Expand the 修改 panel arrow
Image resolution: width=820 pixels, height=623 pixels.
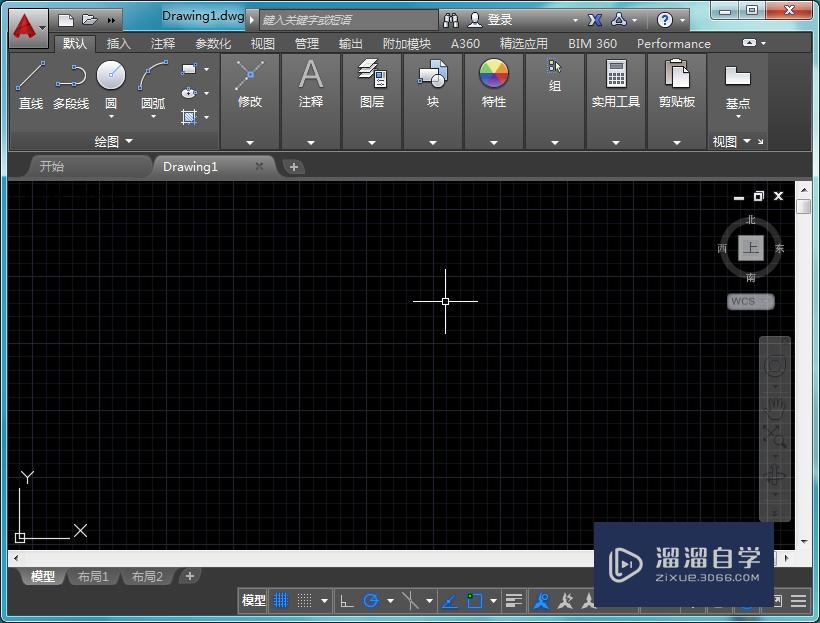[x=249, y=141]
